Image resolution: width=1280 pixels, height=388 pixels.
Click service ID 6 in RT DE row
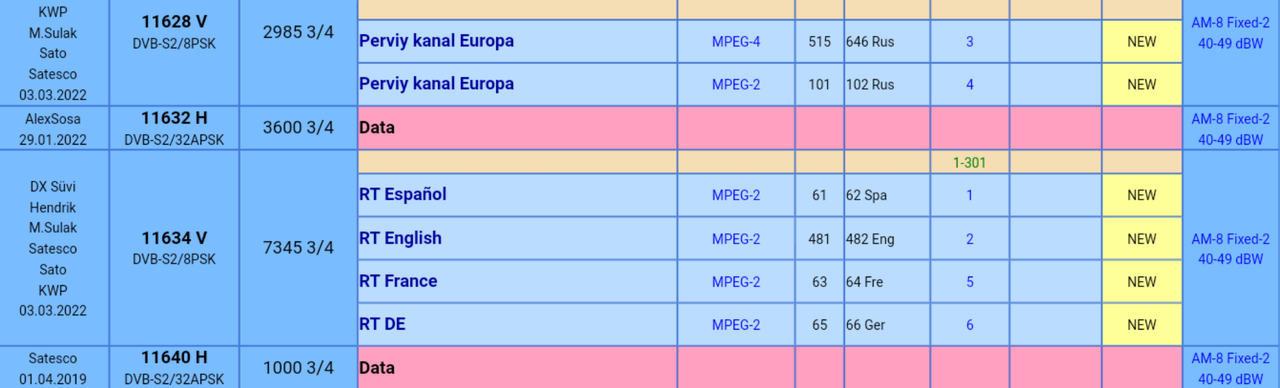tap(969, 325)
